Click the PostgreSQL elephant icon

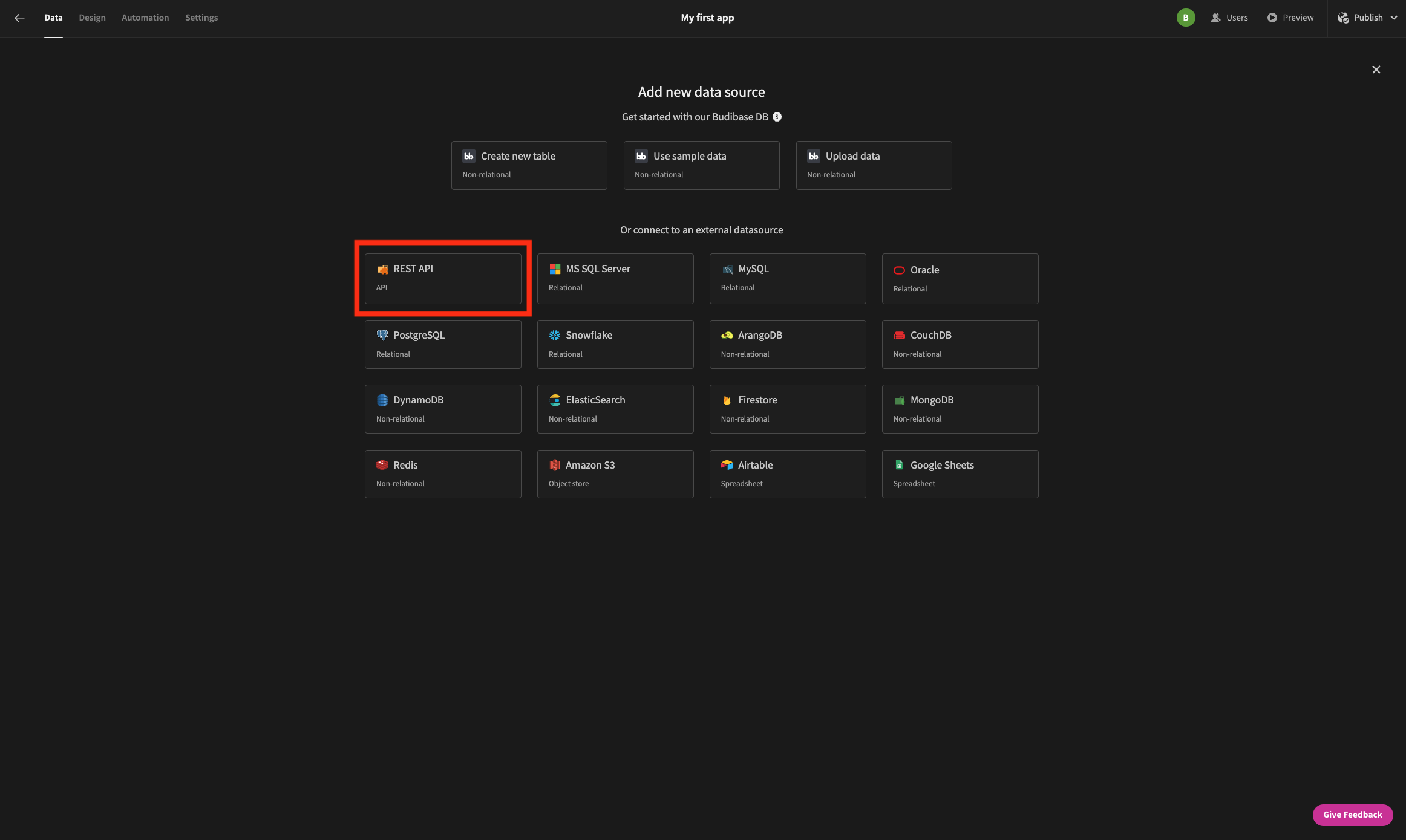coord(382,335)
